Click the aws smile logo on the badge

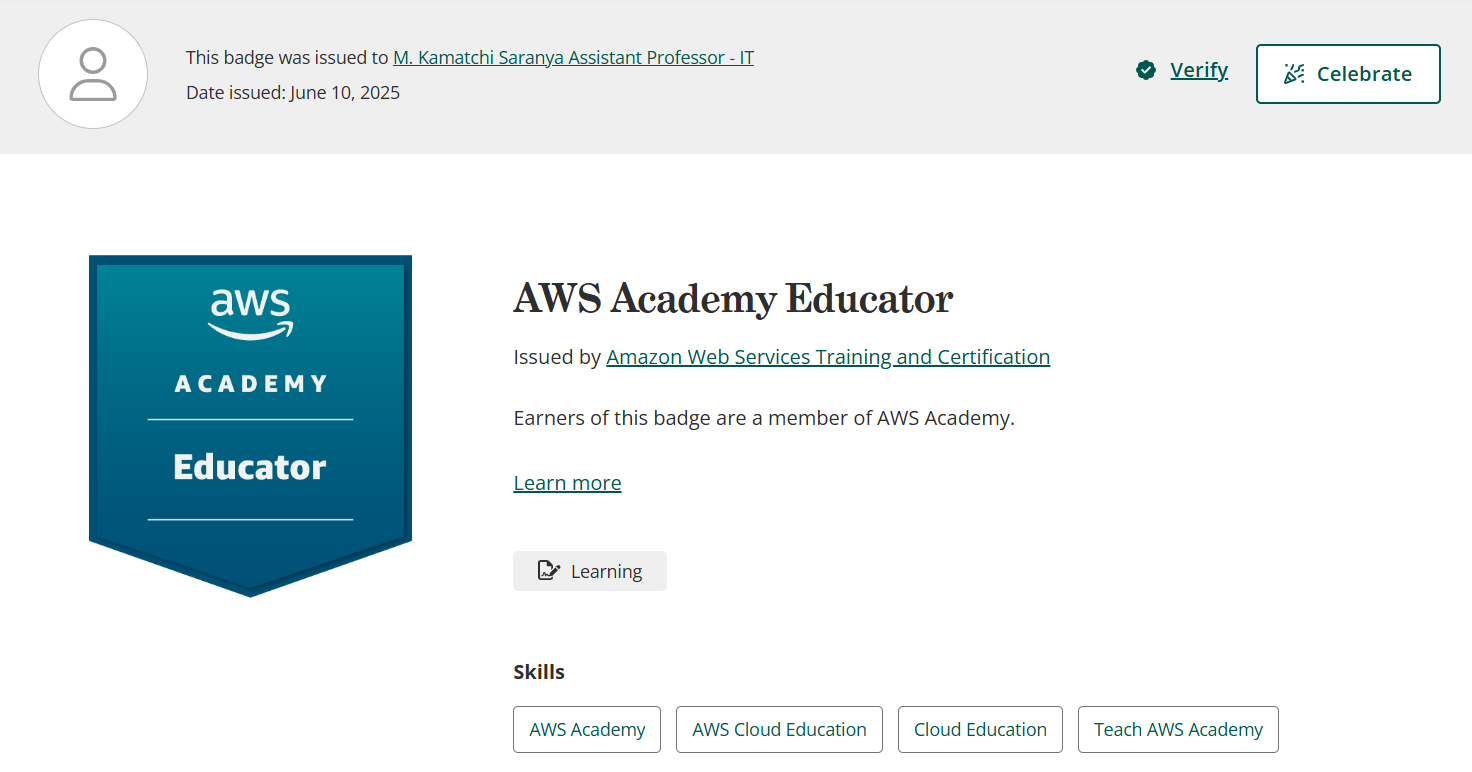click(x=251, y=313)
